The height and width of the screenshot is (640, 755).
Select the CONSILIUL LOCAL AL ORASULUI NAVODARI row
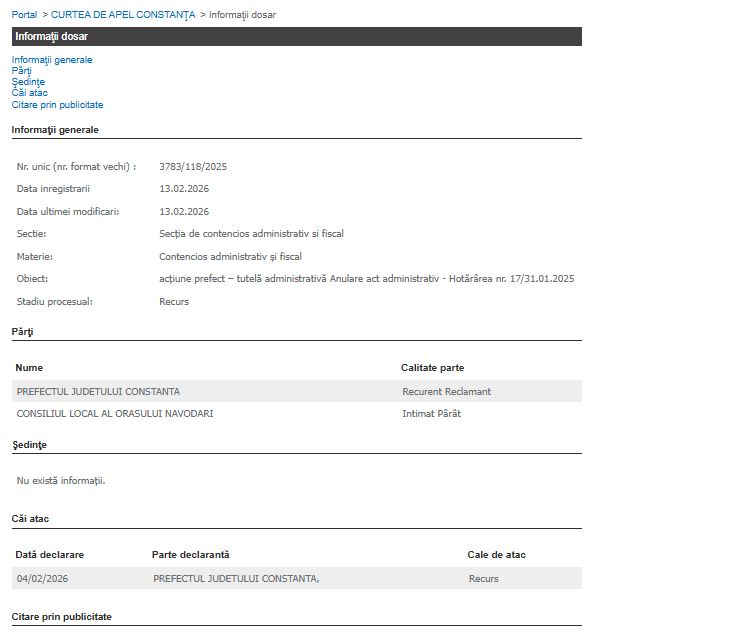click(x=115, y=413)
